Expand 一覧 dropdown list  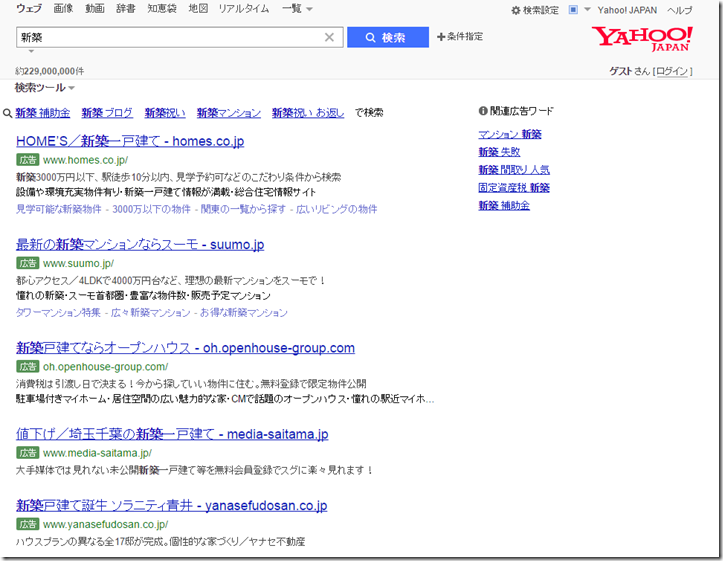297,8
